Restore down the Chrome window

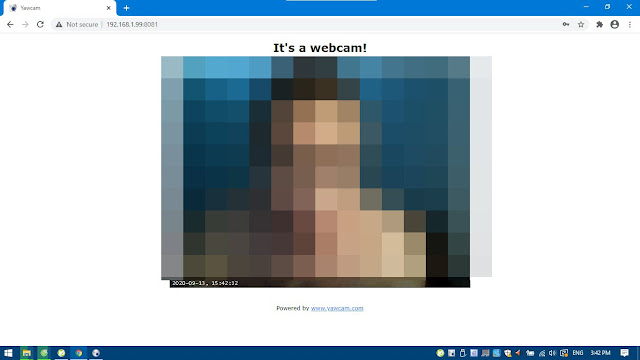[607, 7]
